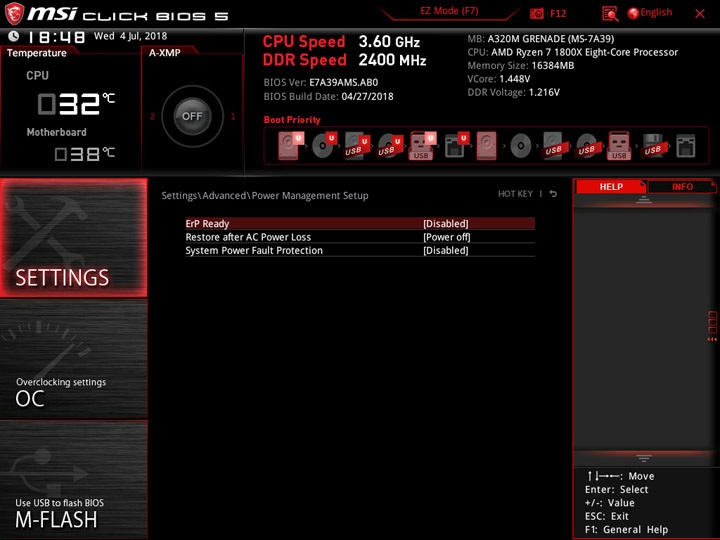
Task: Click the back arrow beside HOT KEY
Action: point(553,194)
